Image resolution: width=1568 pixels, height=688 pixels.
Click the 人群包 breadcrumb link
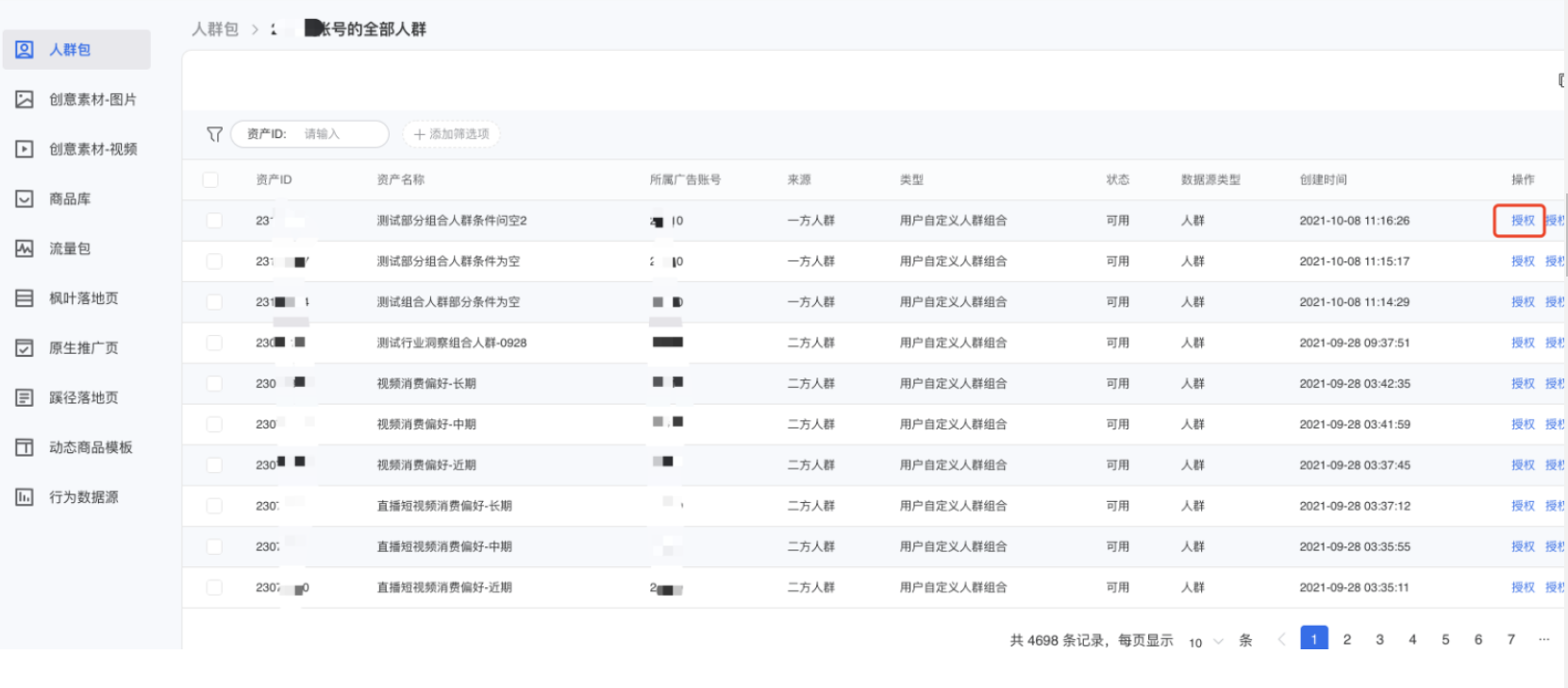click(215, 29)
